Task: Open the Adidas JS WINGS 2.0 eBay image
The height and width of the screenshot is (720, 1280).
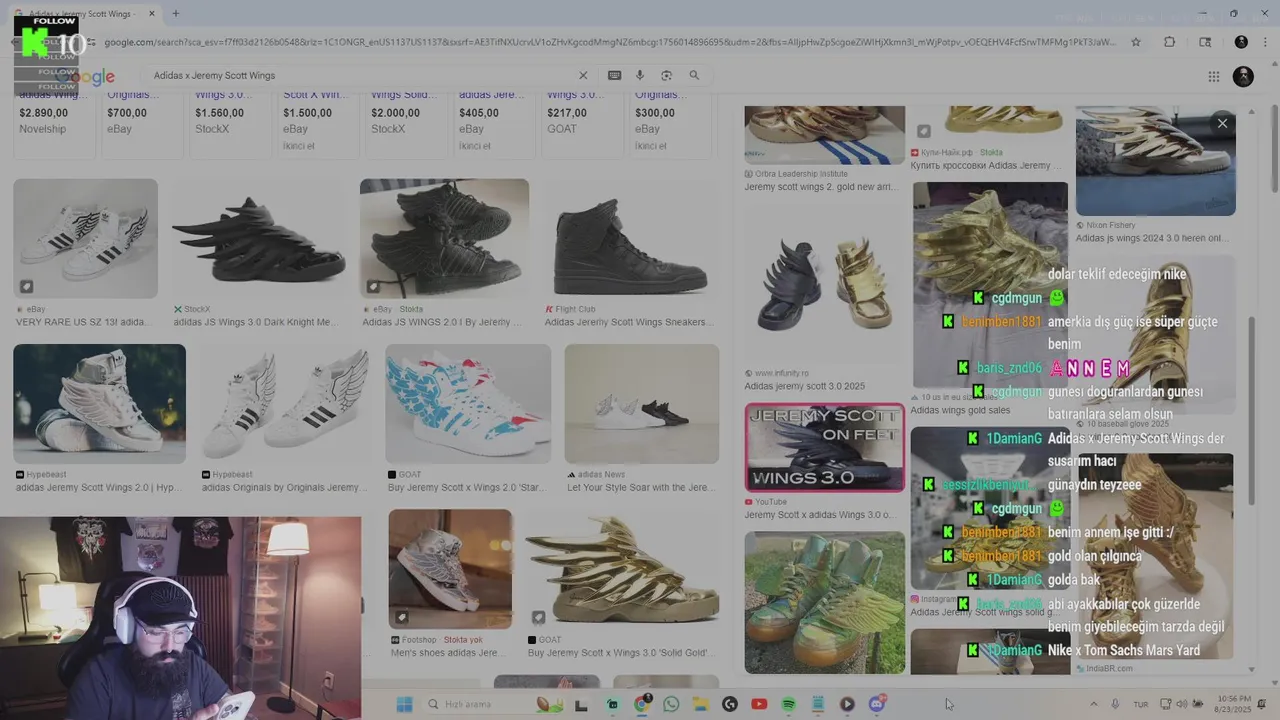Action: click(x=444, y=238)
